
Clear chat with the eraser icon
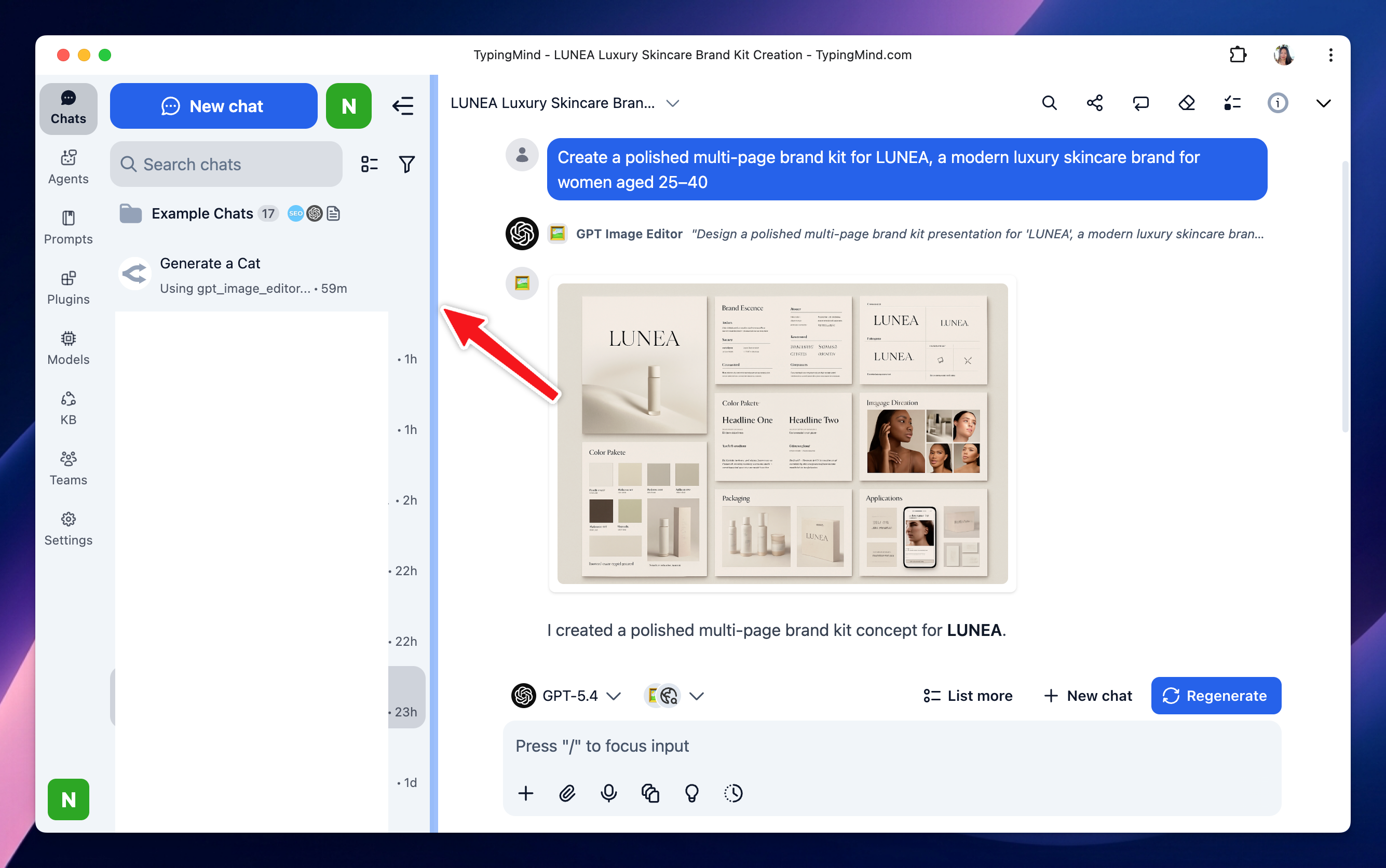pyautogui.click(x=1186, y=103)
